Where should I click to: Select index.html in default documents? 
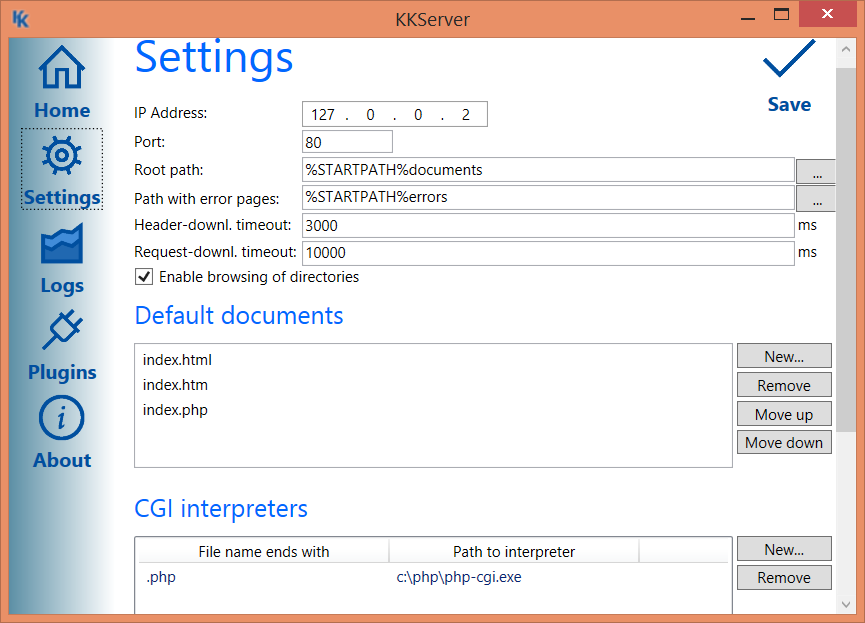click(x=177, y=360)
